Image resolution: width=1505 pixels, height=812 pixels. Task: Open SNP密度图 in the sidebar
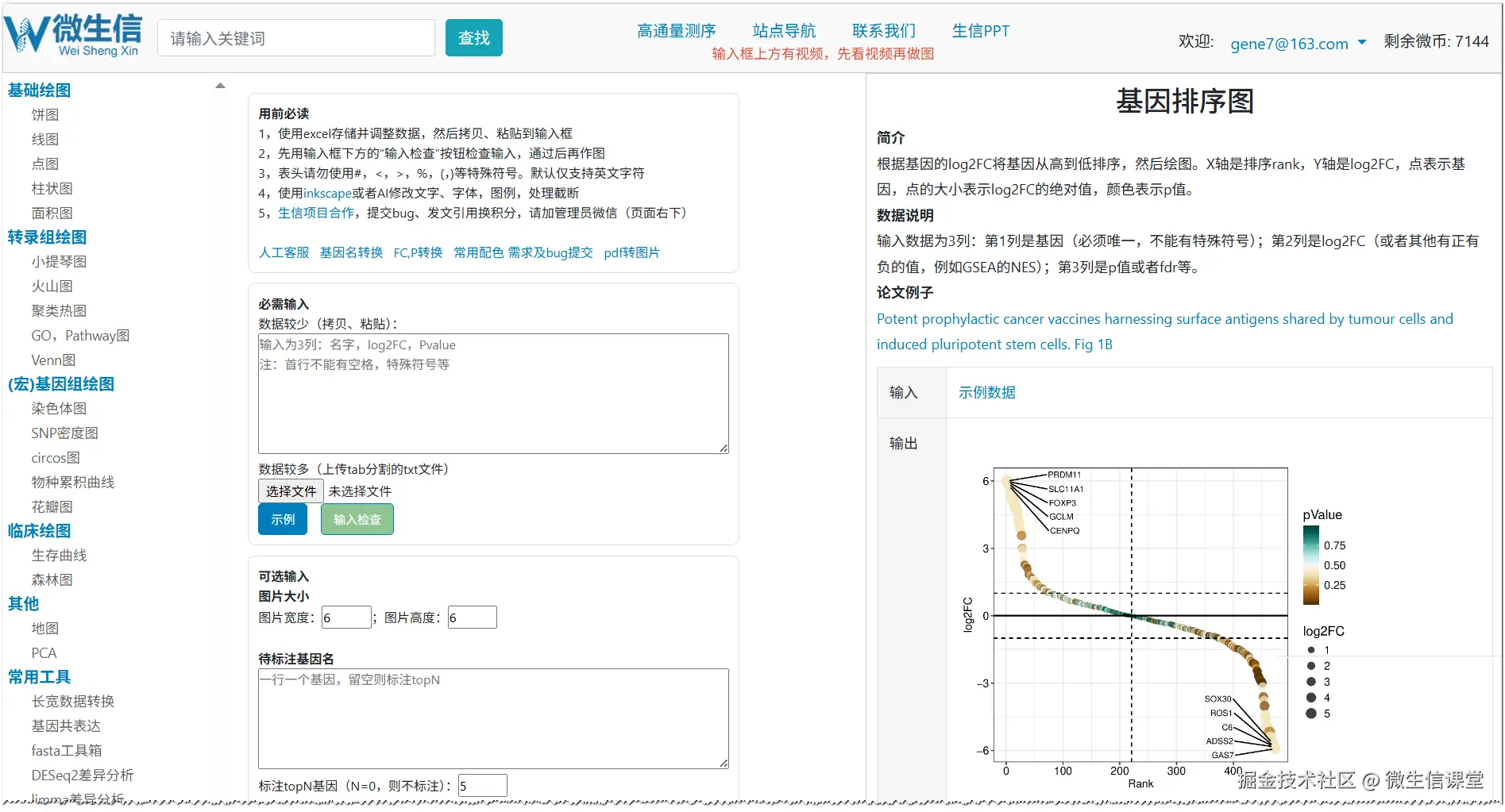pyautogui.click(x=65, y=433)
